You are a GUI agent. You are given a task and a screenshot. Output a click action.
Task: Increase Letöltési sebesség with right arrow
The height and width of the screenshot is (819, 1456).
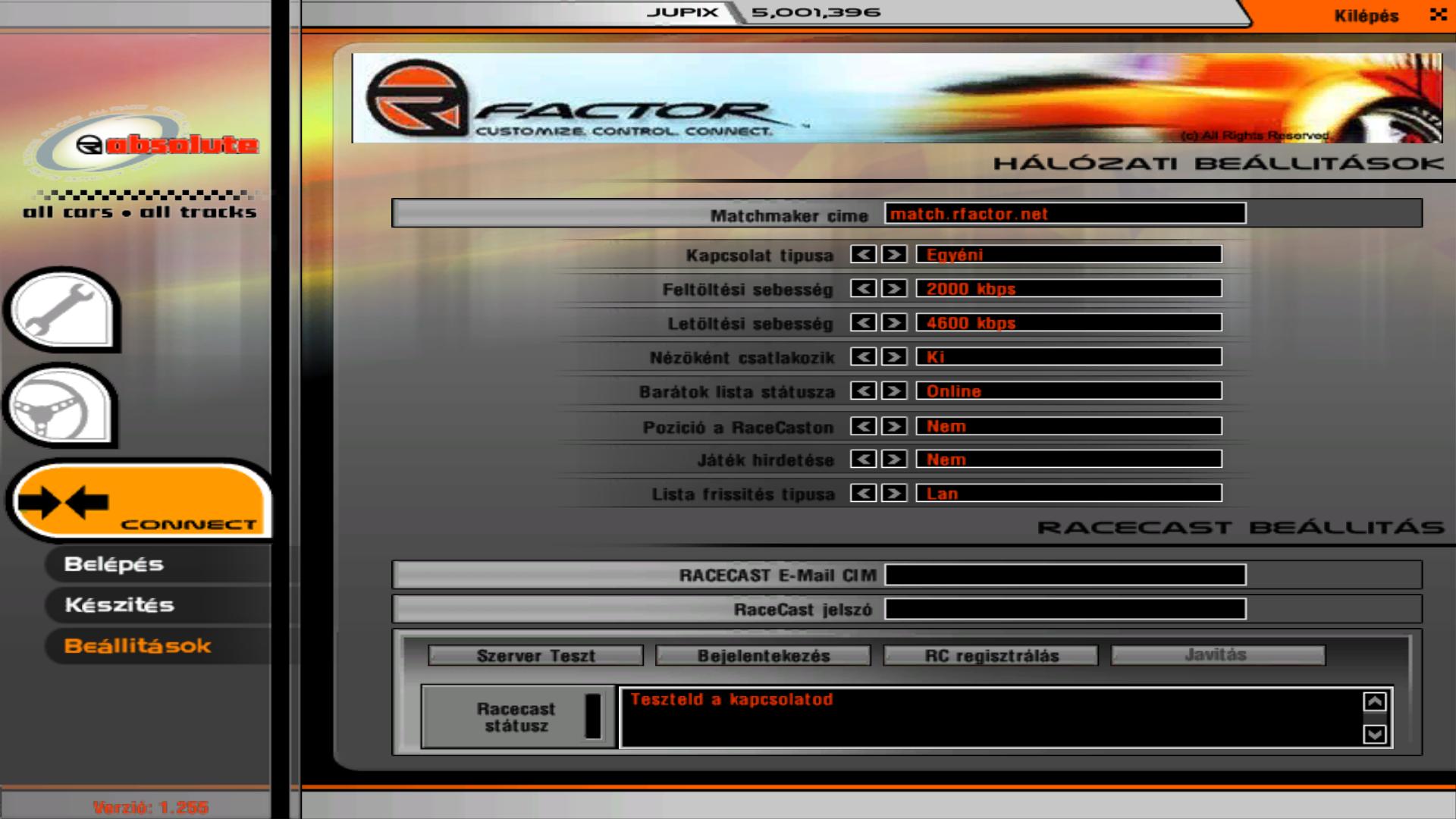point(895,322)
